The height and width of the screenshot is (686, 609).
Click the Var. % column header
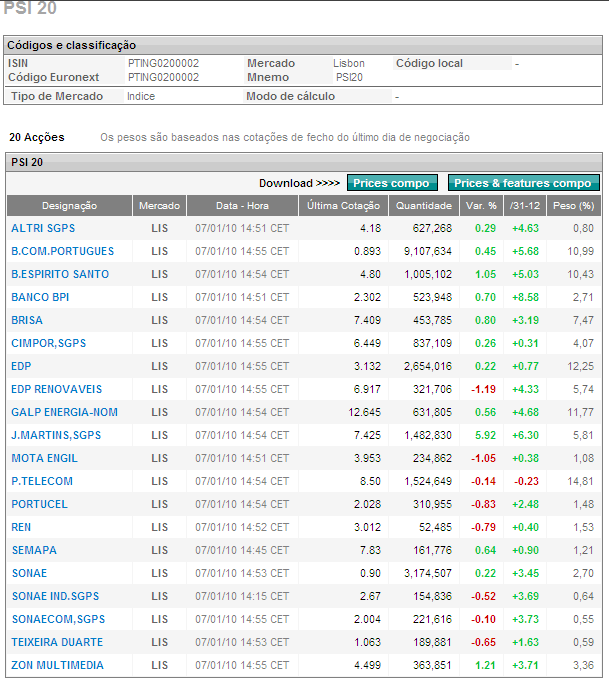coord(481,206)
